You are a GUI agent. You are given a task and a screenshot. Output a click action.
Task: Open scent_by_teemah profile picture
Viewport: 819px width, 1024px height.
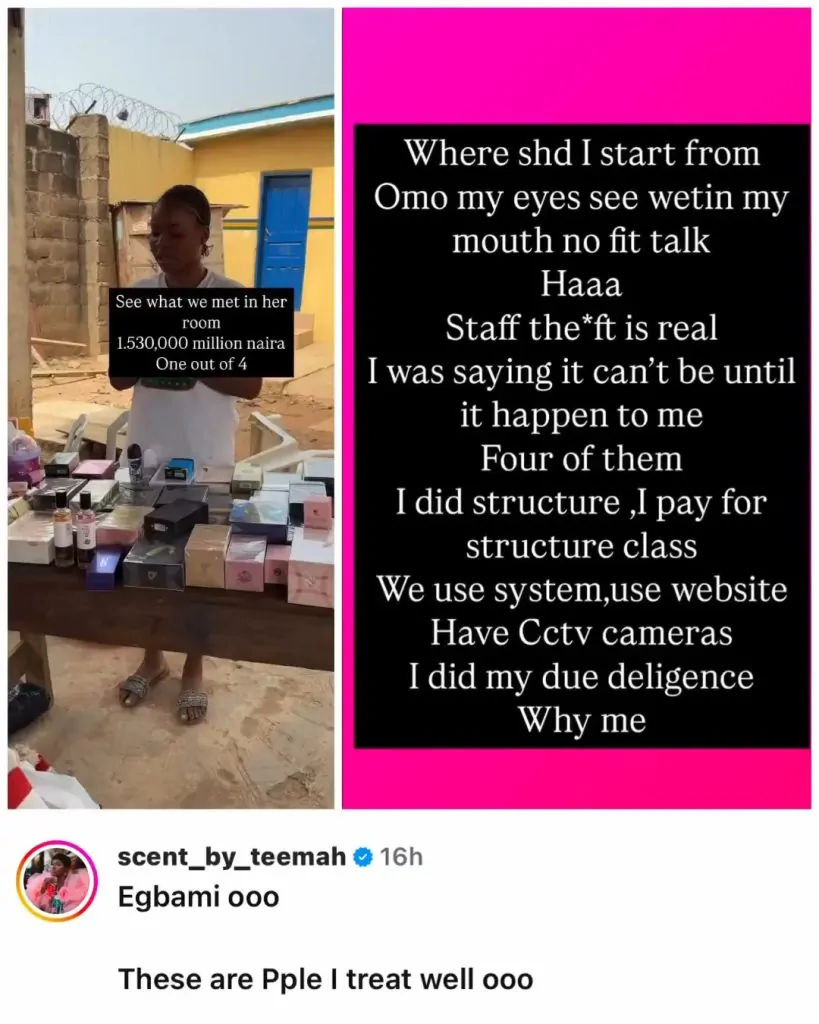(x=57, y=881)
